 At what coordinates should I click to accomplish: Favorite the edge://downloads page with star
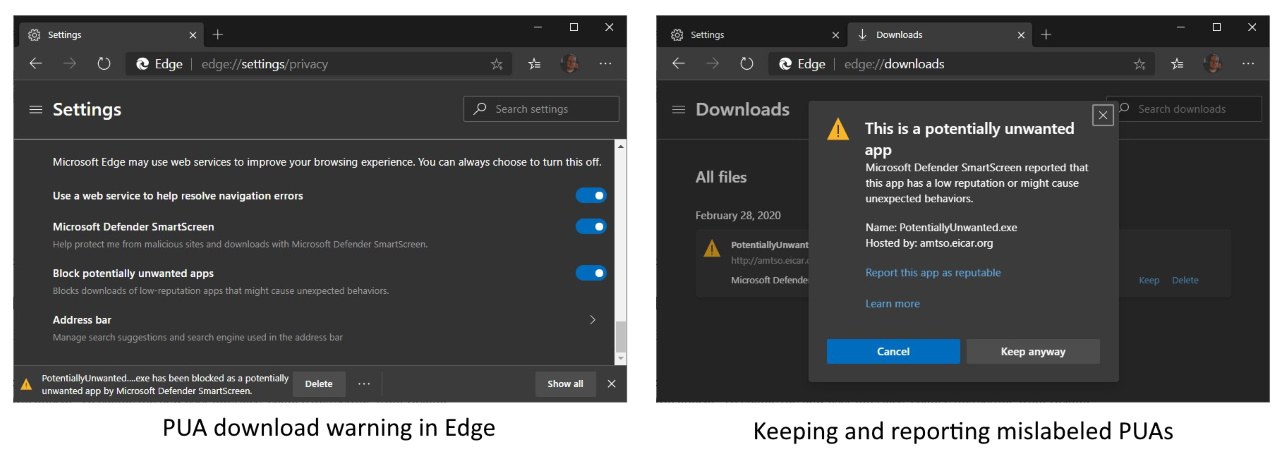pyautogui.click(x=1140, y=63)
